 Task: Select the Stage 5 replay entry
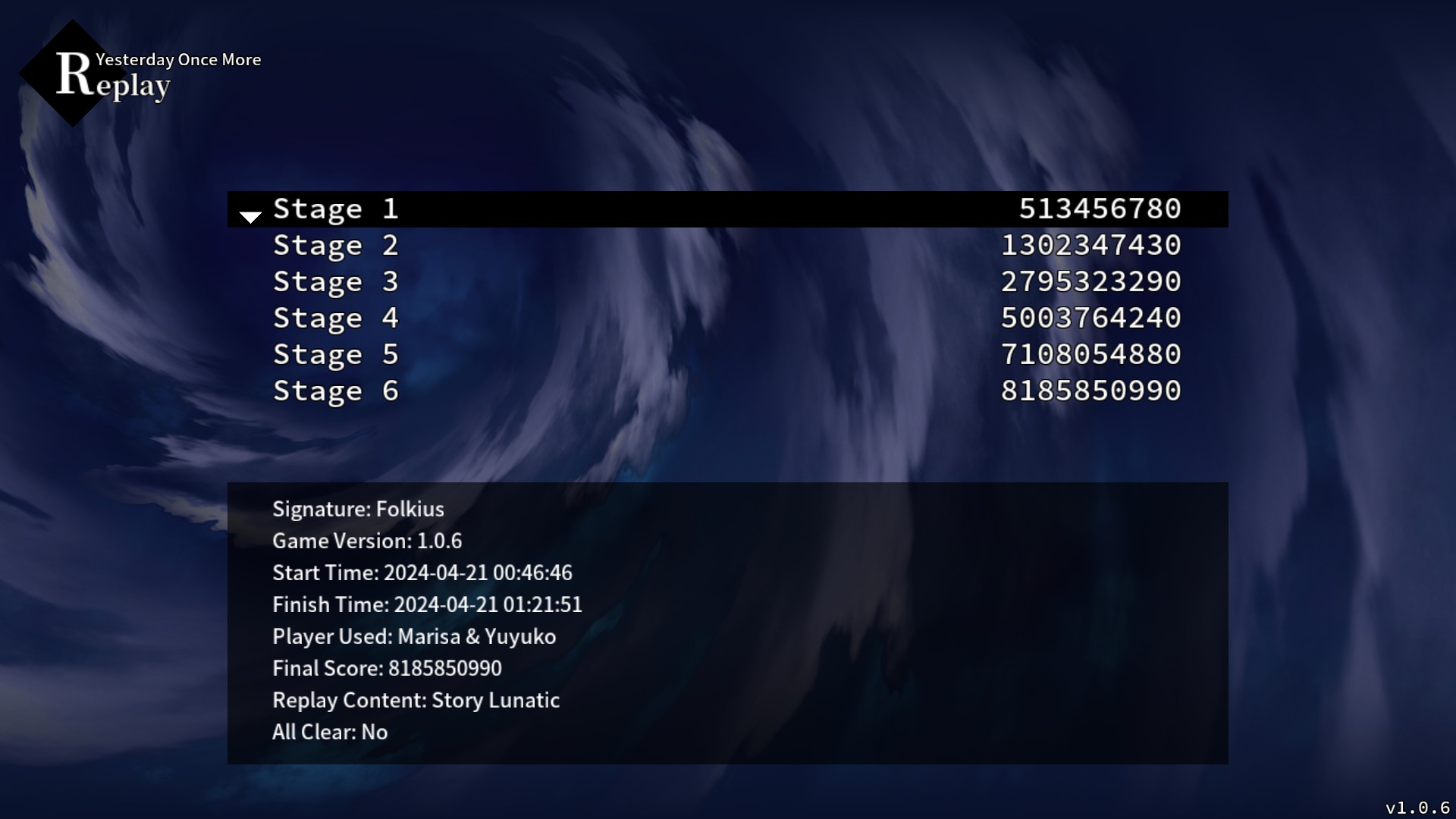click(x=336, y=355)
